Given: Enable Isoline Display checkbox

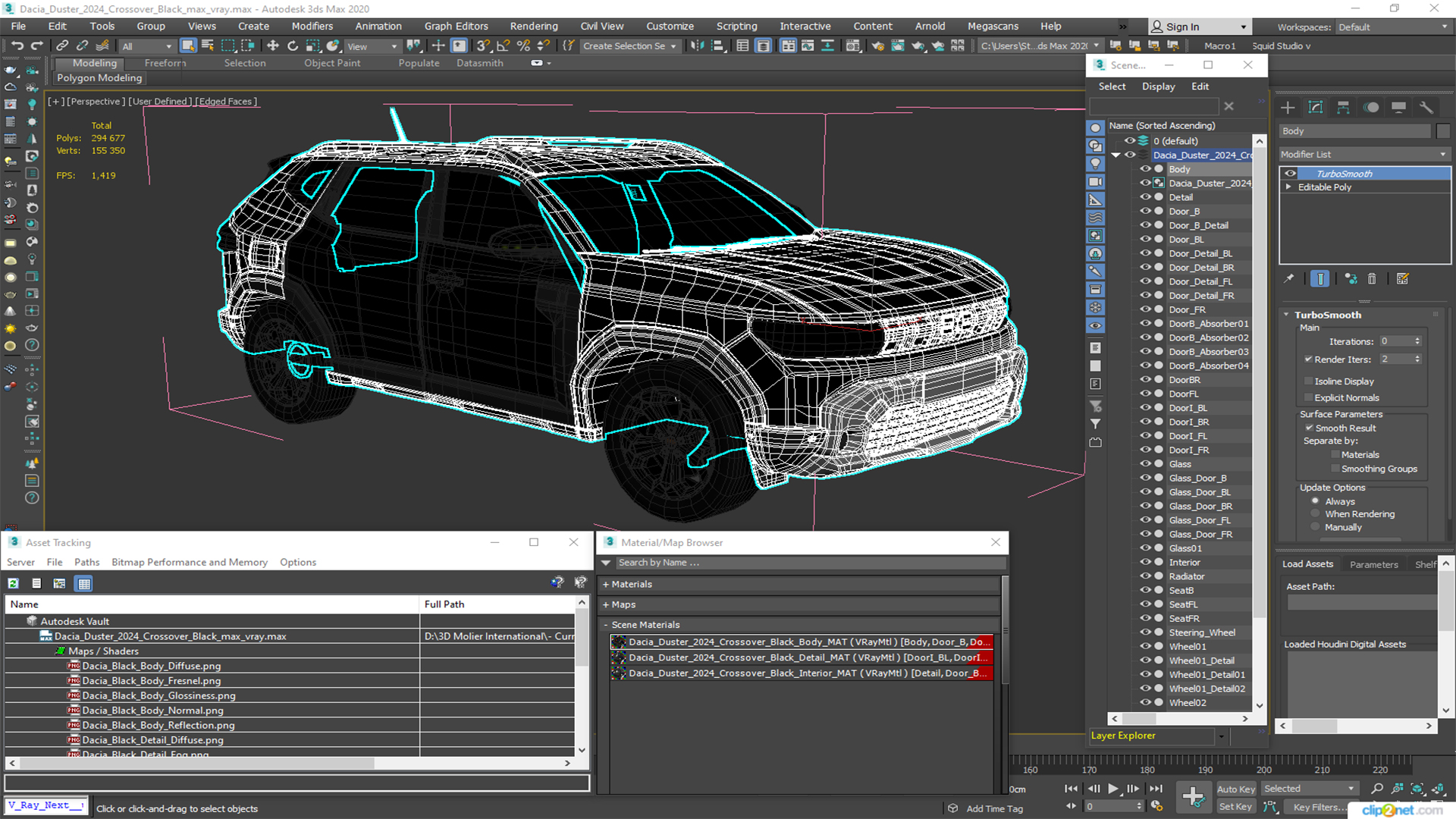Looking at the screenshot, I should (1308, 381).
